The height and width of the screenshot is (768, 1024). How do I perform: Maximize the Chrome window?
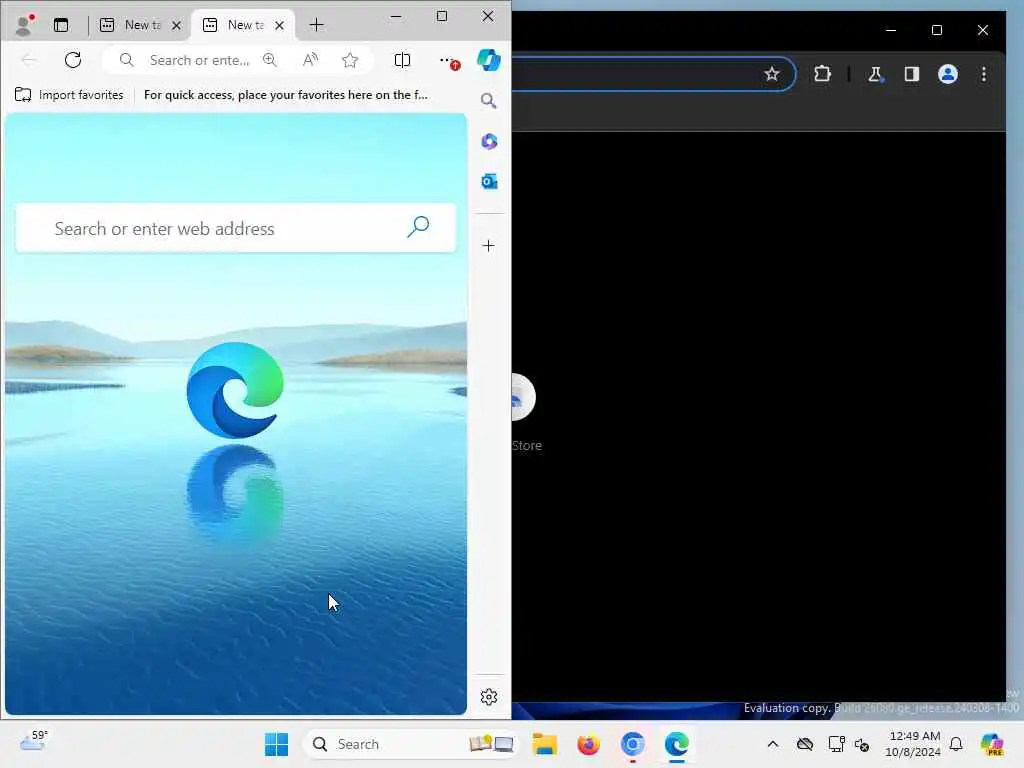pyautogui.click(x=936, y=30)
